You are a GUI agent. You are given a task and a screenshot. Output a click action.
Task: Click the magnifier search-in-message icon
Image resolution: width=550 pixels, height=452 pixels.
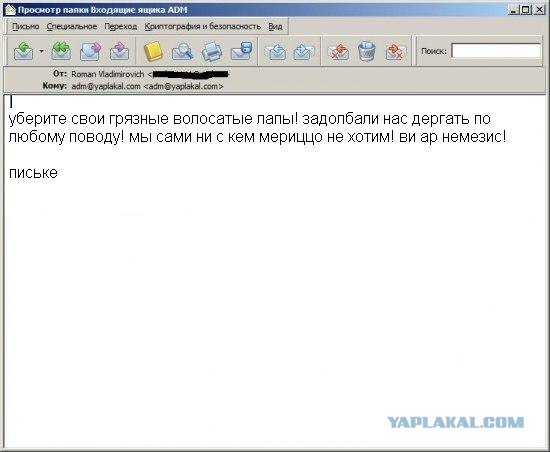[182, 51]
